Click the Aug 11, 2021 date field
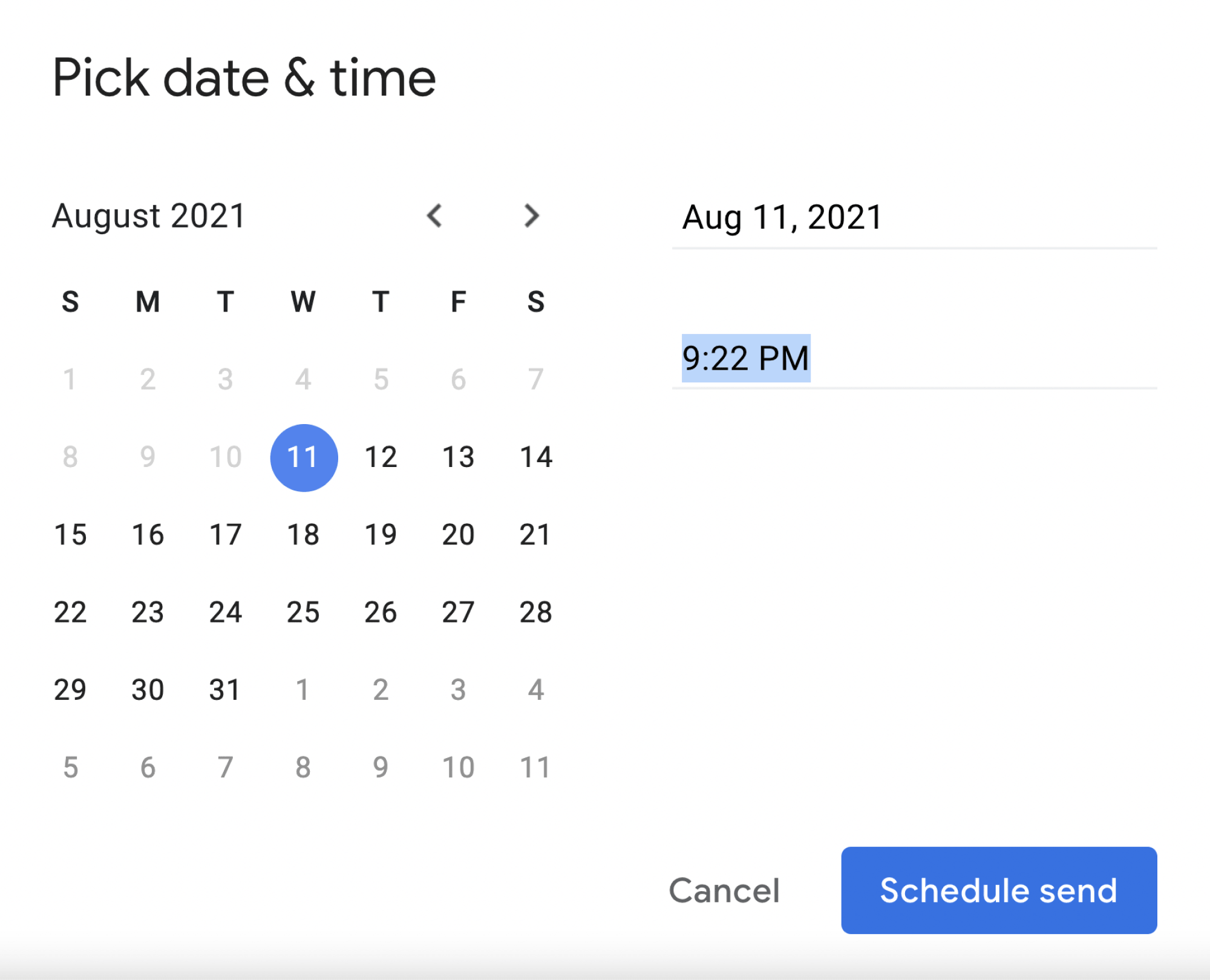 tap(782, 217)
